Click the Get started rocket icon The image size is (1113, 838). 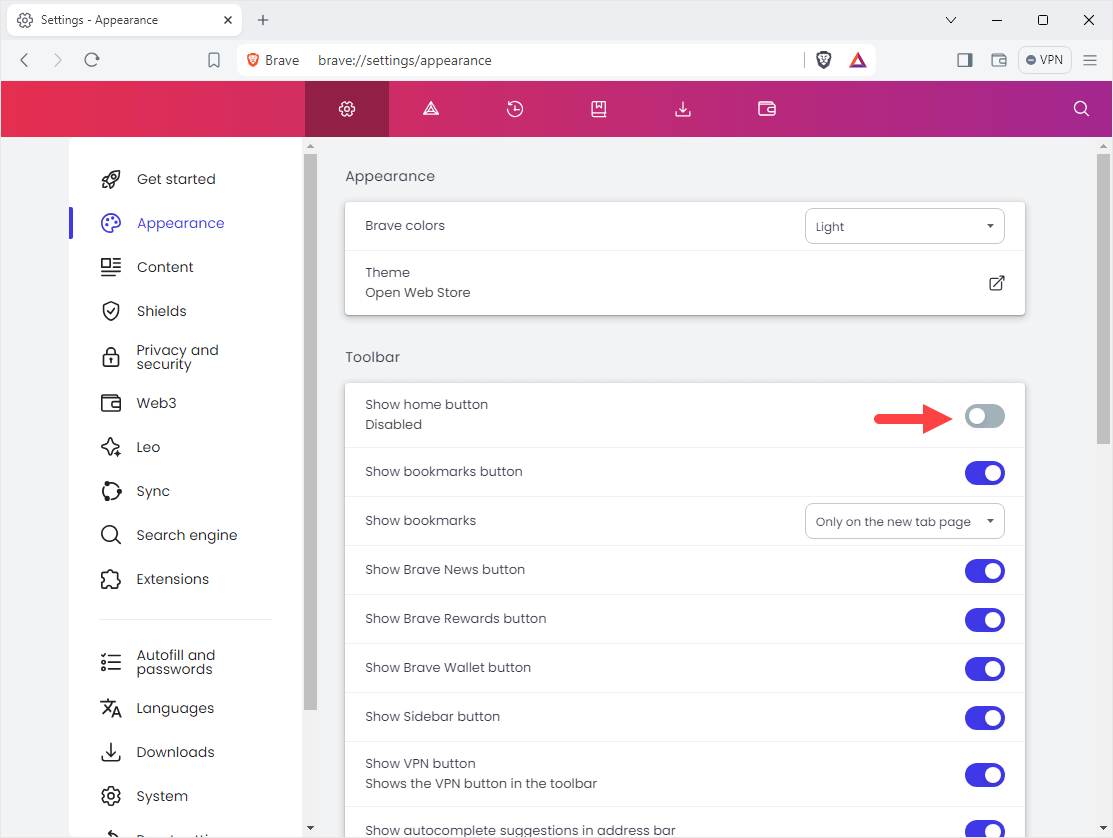111,180
